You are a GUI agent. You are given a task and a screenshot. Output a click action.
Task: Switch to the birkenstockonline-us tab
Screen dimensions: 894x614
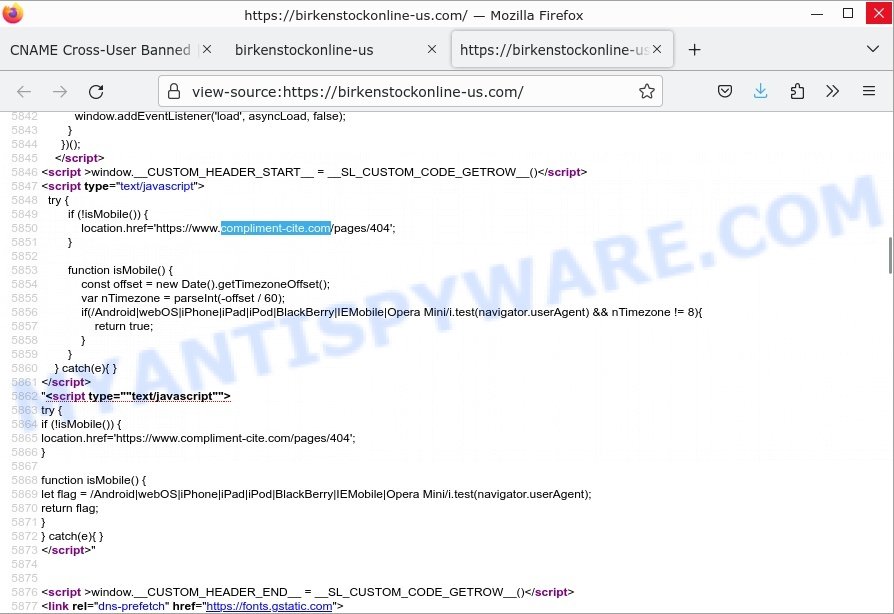[x=304, y=50]
